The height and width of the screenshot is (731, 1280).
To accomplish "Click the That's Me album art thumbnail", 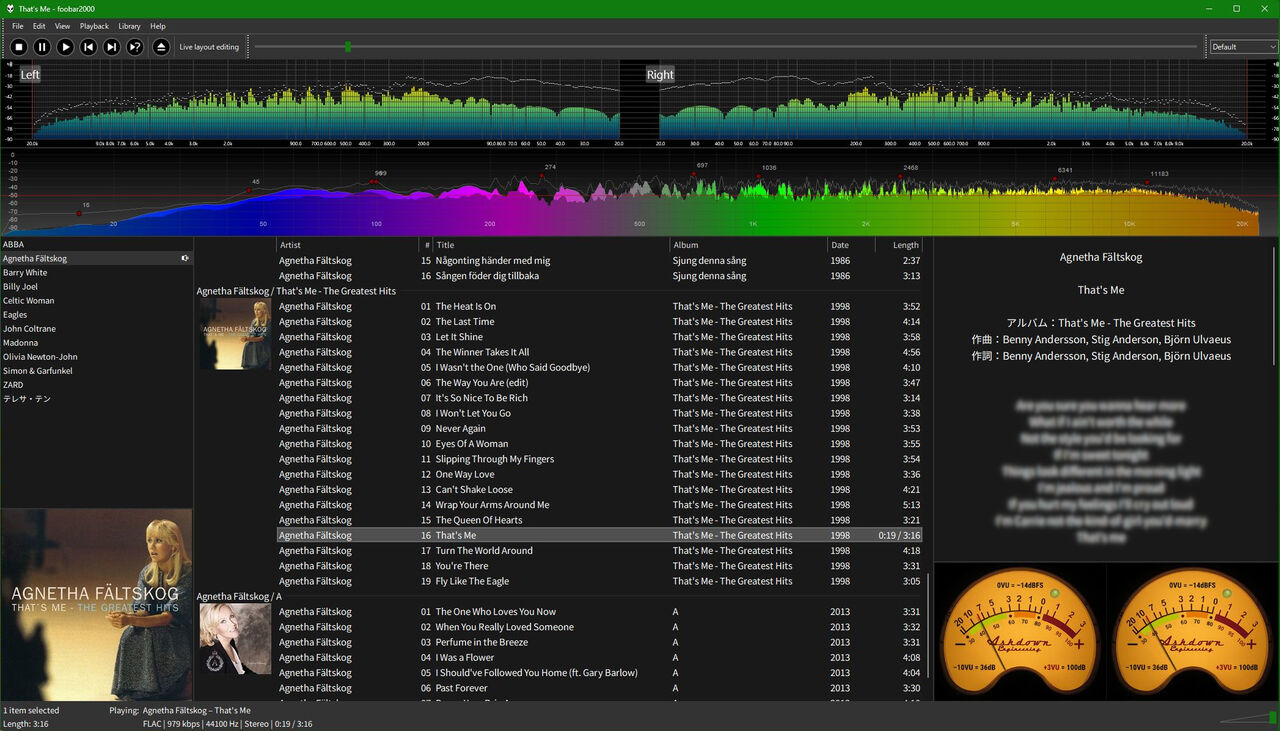I will click(x=234, y=333).
